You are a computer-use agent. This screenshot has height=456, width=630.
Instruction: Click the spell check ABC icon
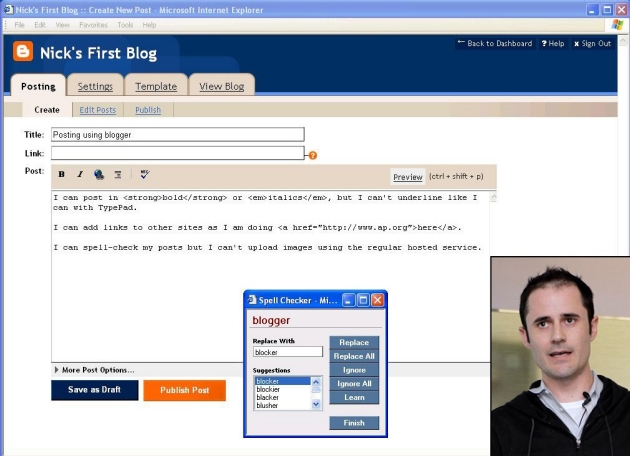pos(145,174)
